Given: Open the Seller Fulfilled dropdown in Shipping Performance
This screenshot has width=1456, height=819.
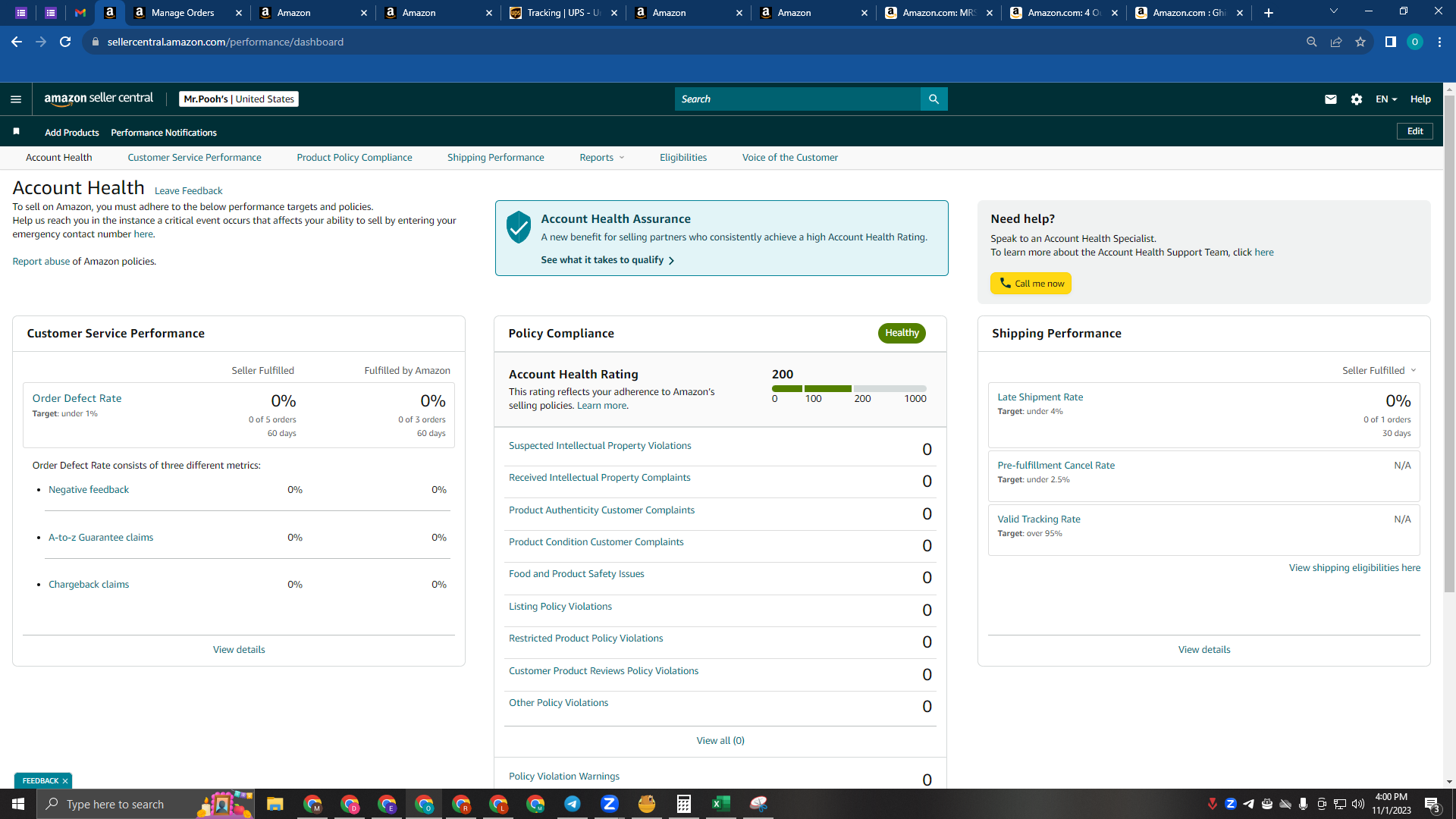Looking at the screenshot, I should pos(1379,371).
